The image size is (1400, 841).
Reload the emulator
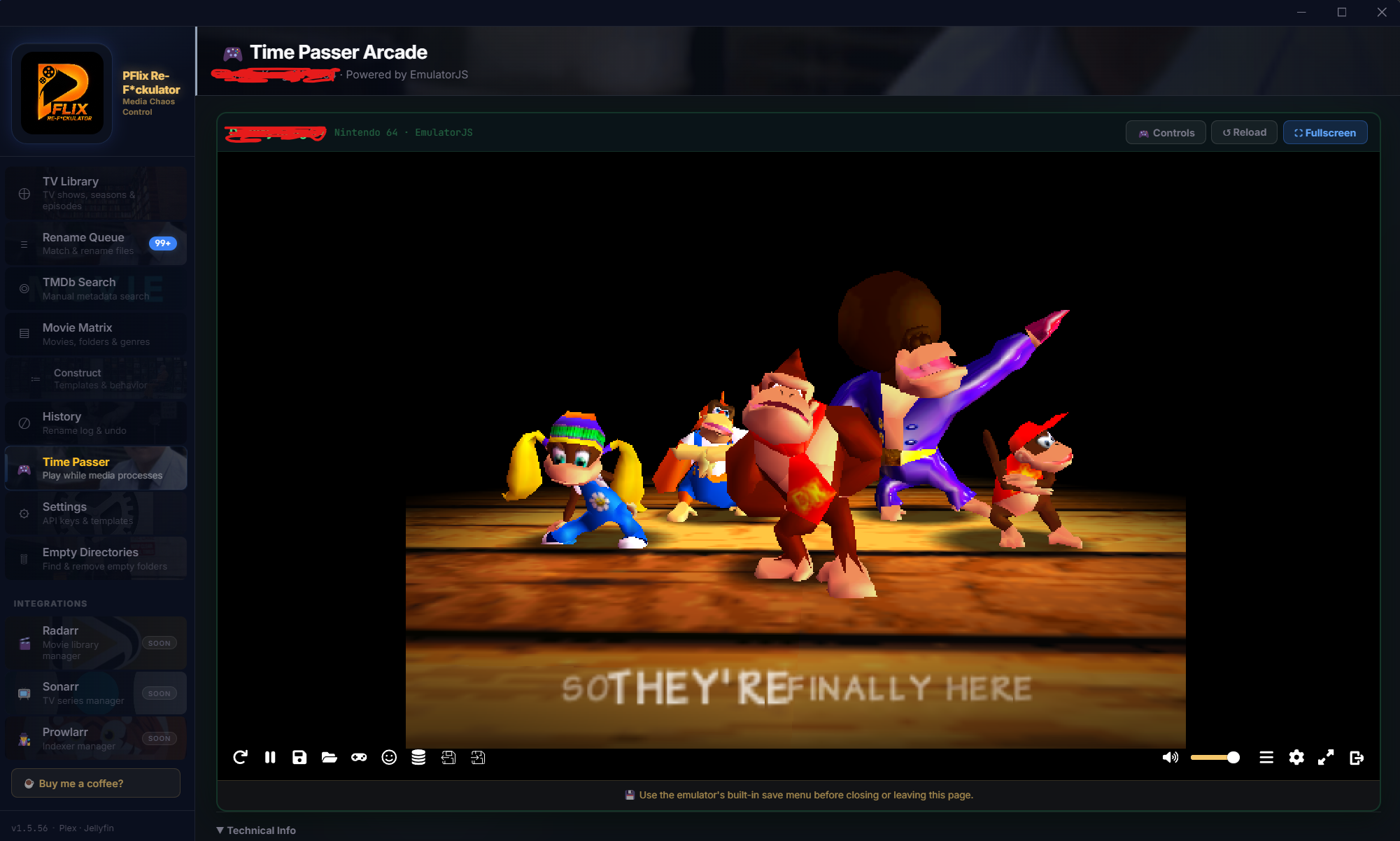coord(1244,132)
